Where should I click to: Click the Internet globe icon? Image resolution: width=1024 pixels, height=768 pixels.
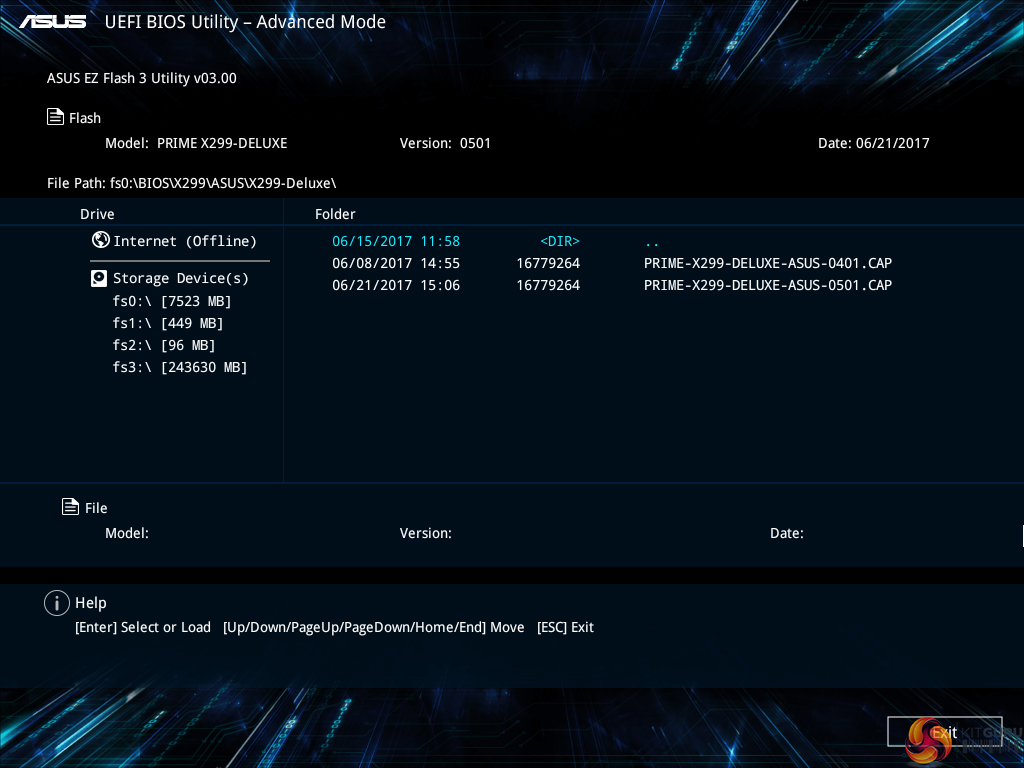100,240
